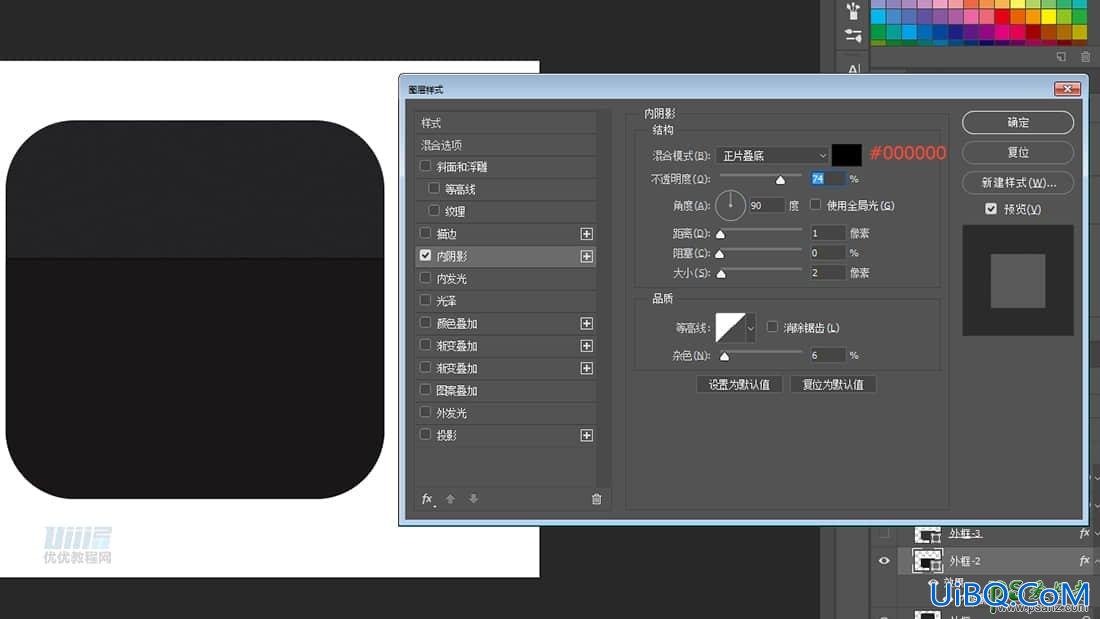The height and width of the screenshot is (619, 1100).
Task: Click layer name 外框-3
Action: point(965,533)
